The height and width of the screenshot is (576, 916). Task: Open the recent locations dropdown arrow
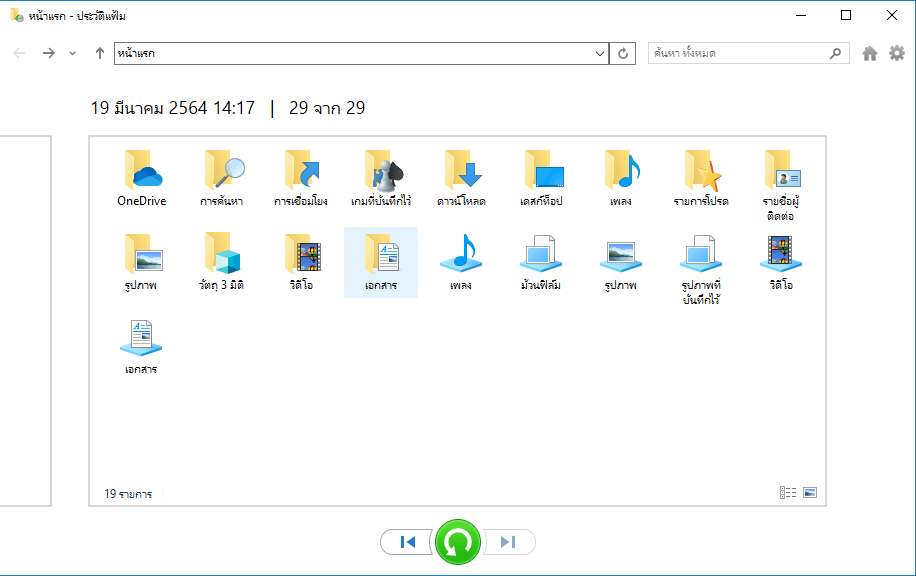pos(72,53)
